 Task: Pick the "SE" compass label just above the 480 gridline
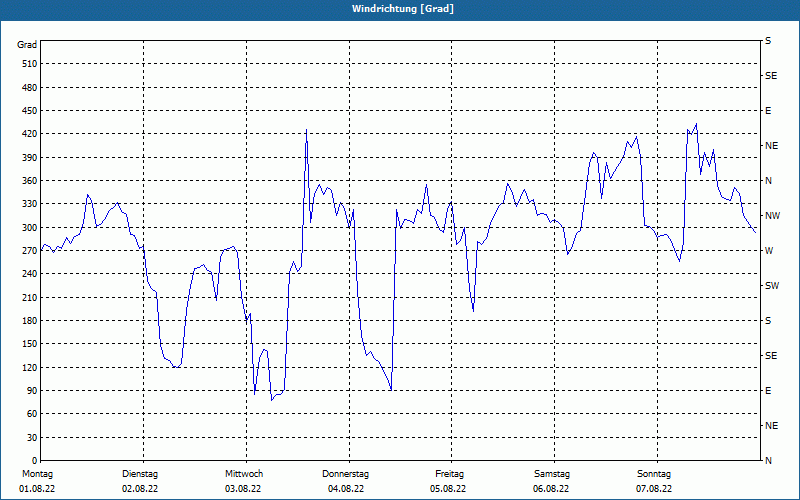click(771, 76)
